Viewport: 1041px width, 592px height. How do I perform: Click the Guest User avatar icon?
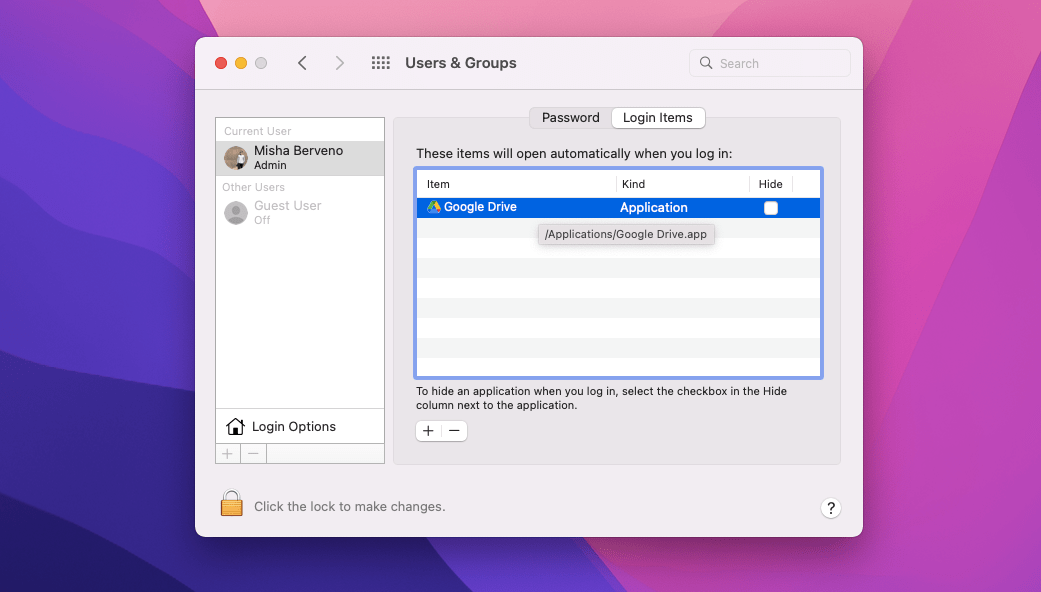click(x=235, y=212)
